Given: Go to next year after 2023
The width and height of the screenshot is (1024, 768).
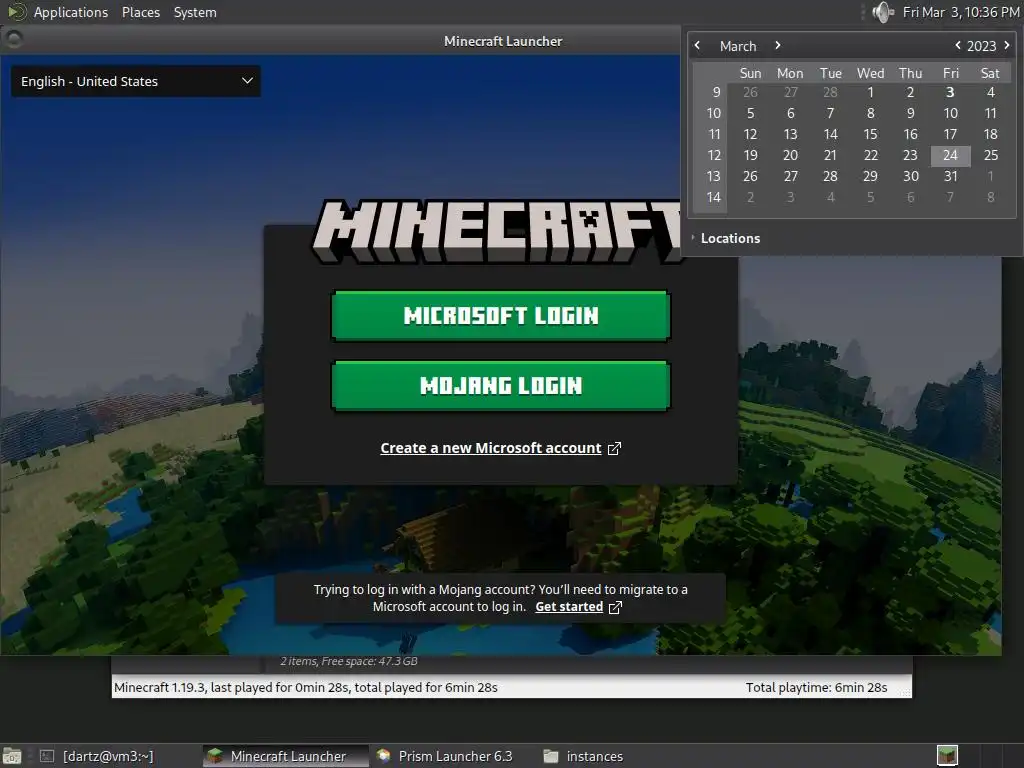Looking at the screenshot, I should [x=1006, y=45].
